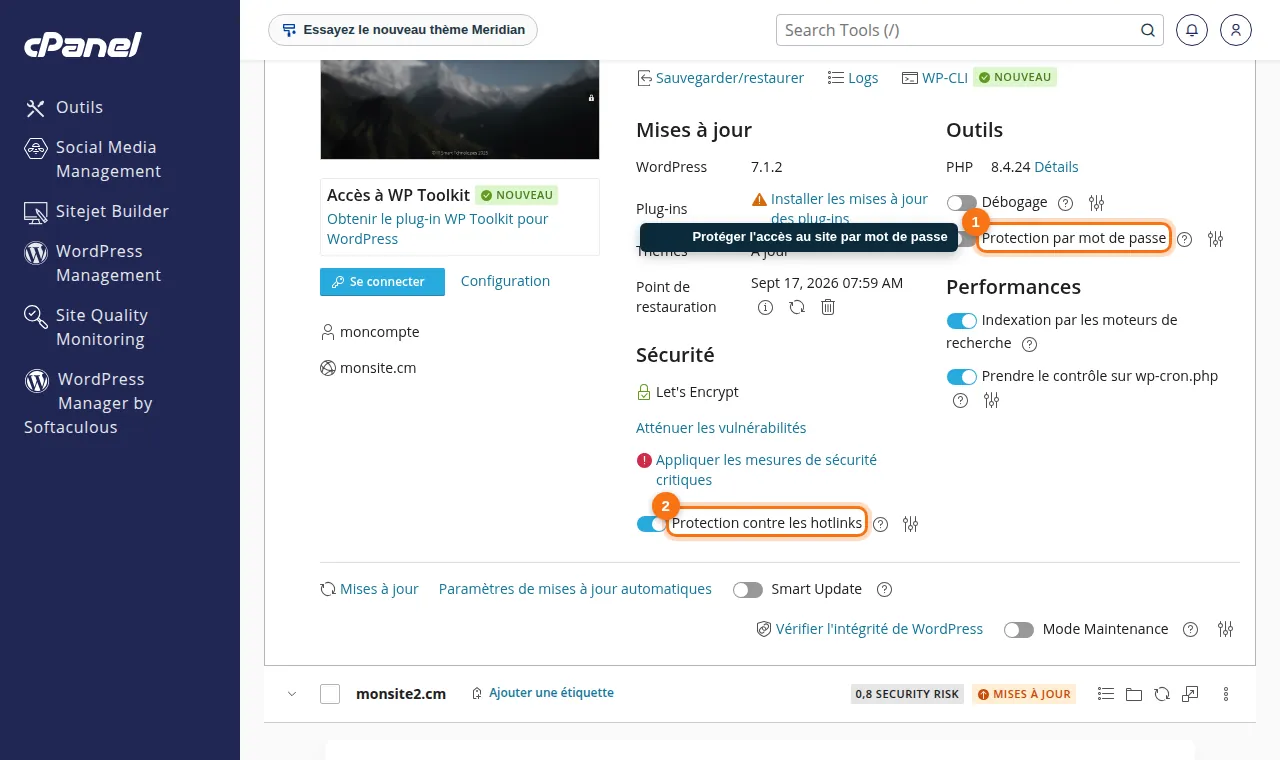Toggle the Débogage switch
The height and width of the screenshot is (760, 1280).
pos(962,203)
